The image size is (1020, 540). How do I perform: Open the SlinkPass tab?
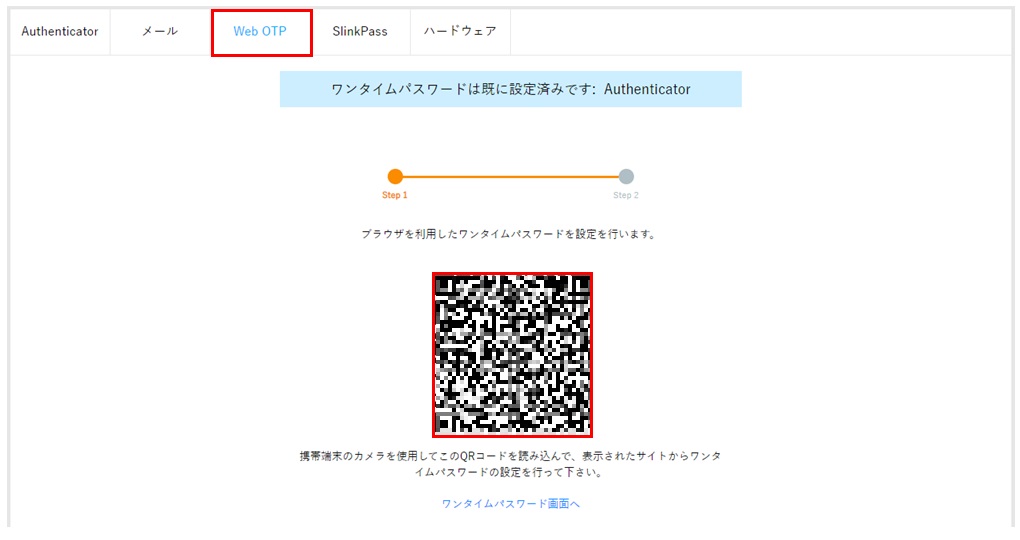click(360, 31)
